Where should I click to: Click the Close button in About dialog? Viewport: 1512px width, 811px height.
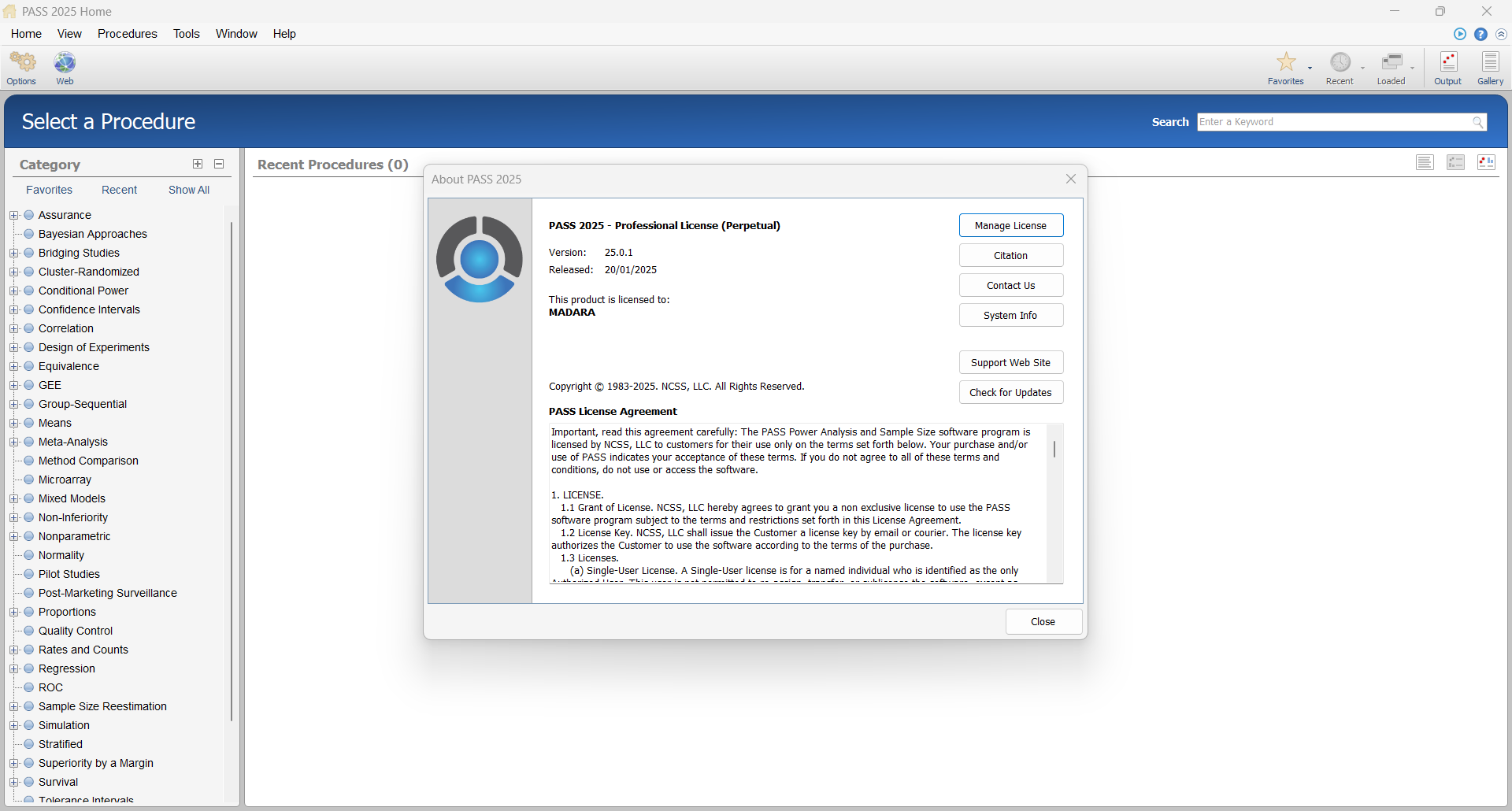(x=1043, y=621)
